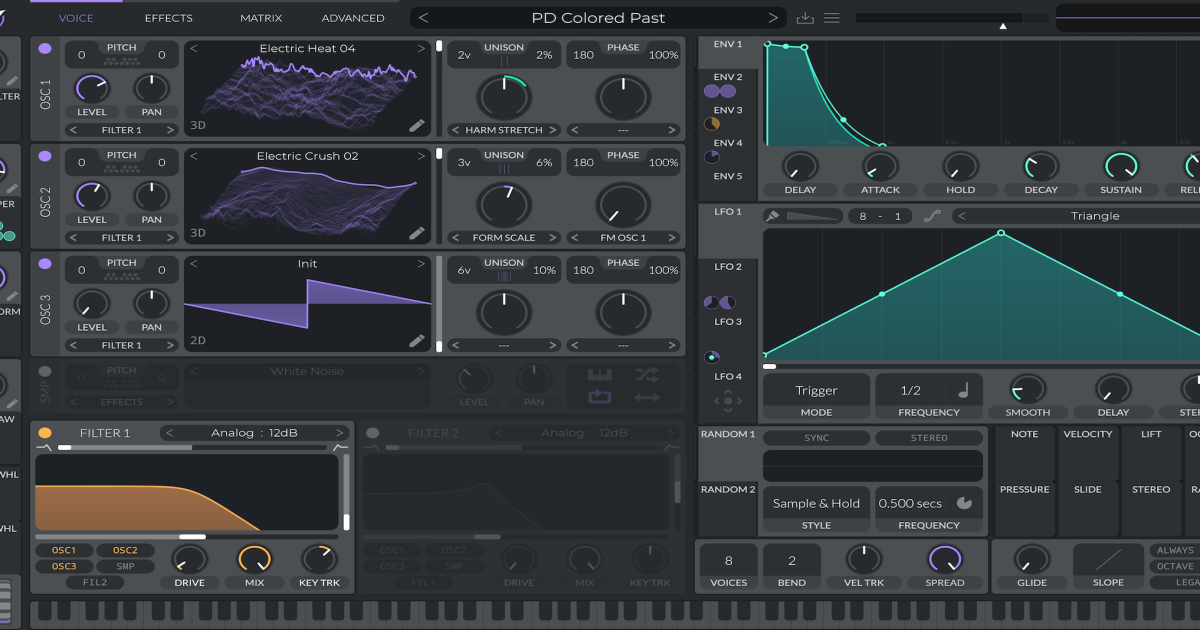Click the ENV 3 orange modulation indicator
Image resolution: width=1200 pixels, height=630 pixels.
(712, 124)
